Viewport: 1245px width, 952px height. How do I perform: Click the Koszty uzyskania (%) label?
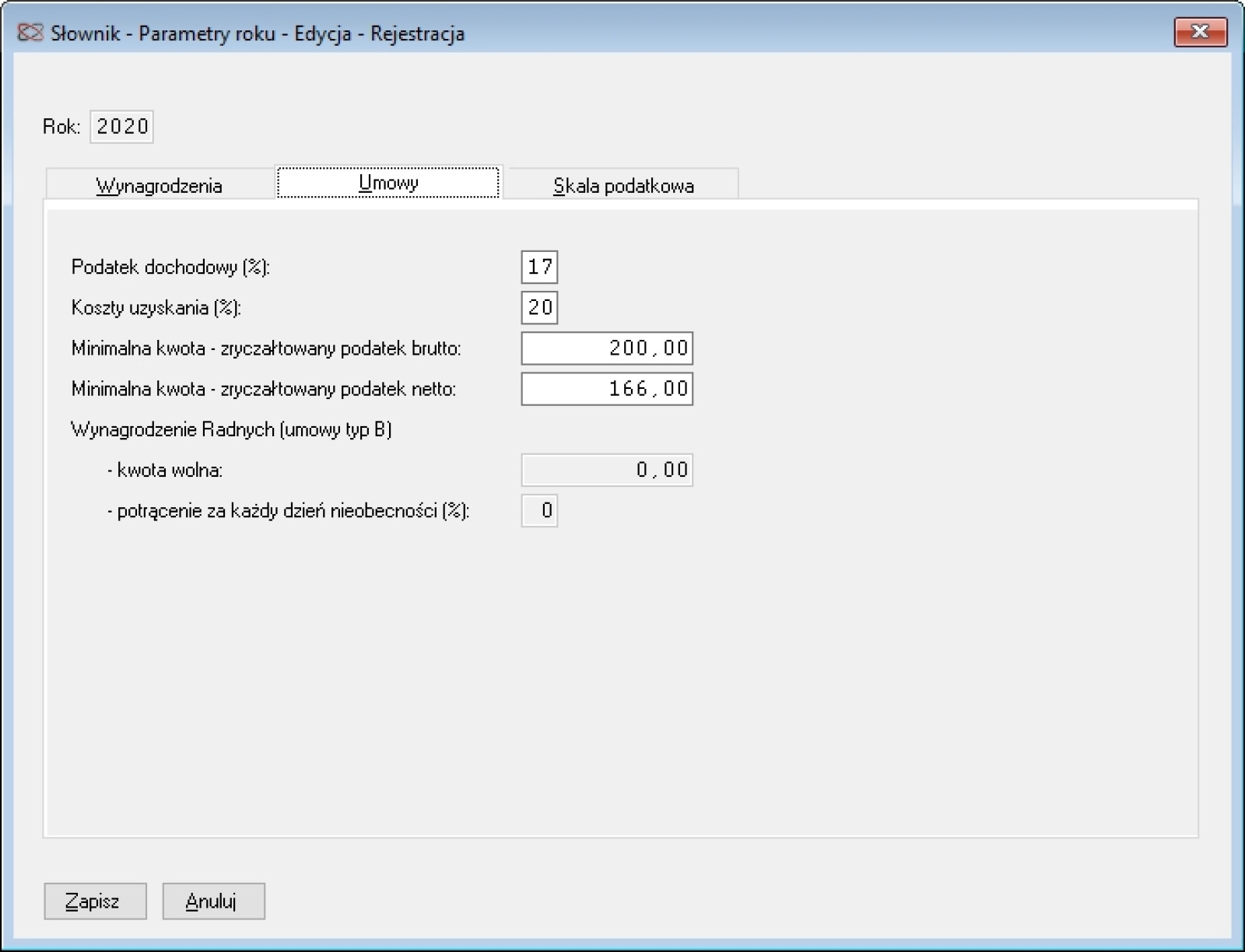tap(156, 307)
